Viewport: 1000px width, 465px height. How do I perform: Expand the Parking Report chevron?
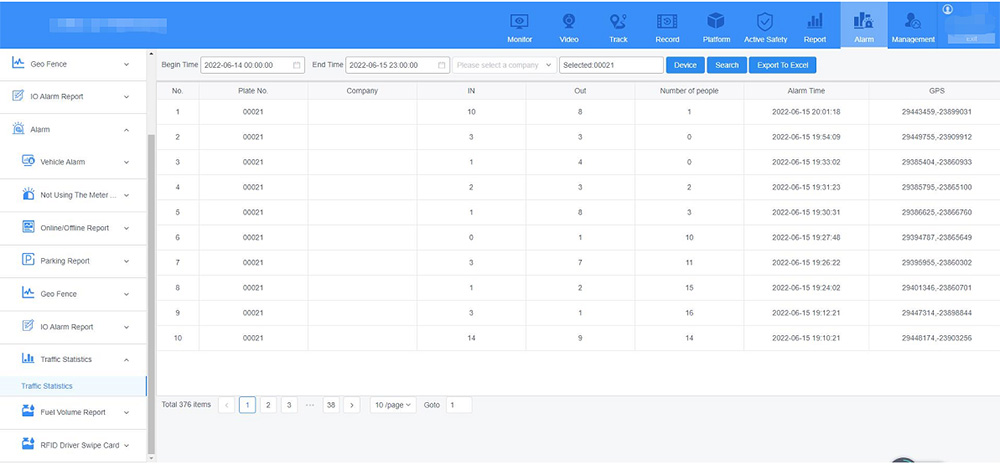[126, 261]
